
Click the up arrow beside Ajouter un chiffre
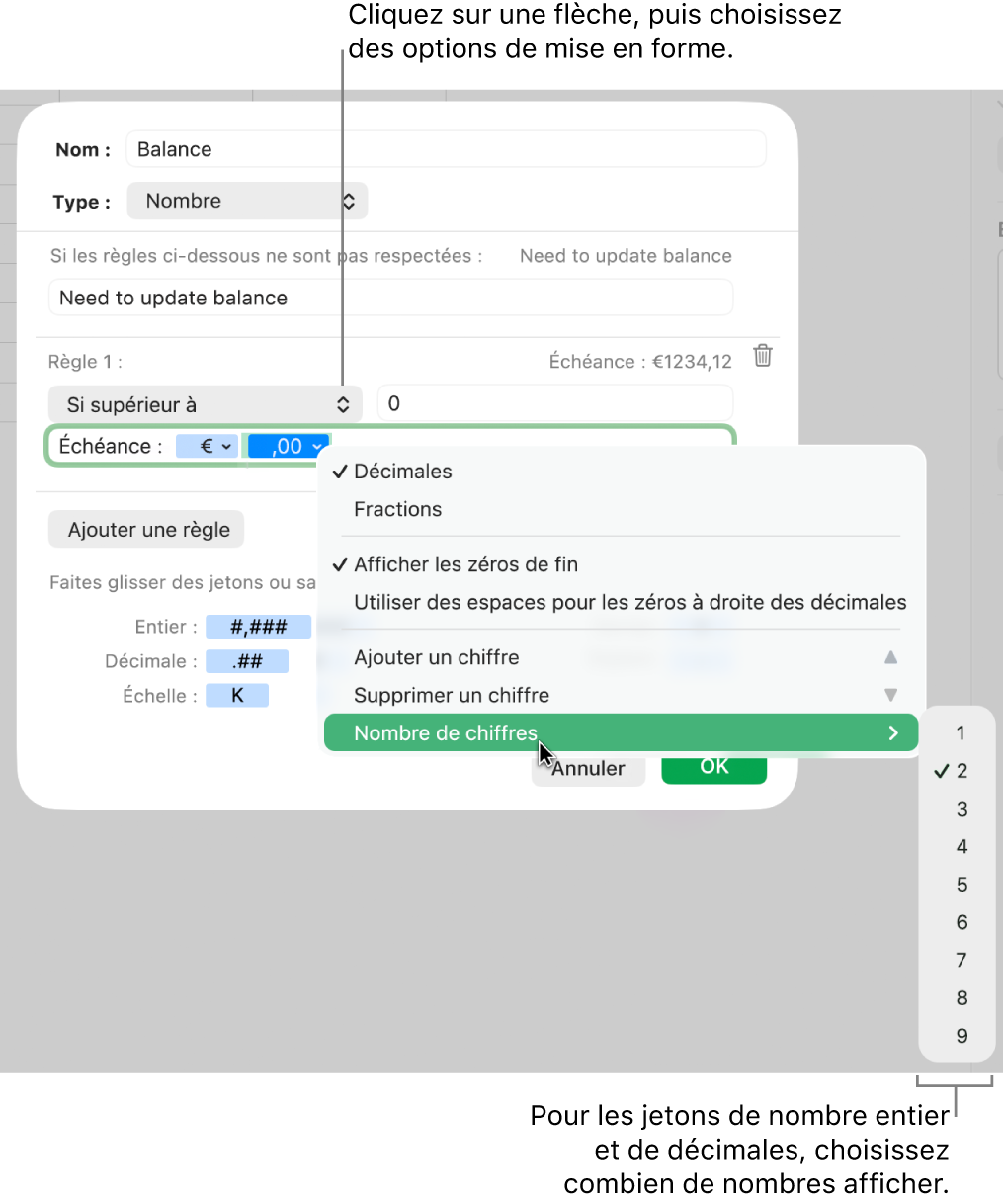tap(890, 656)
